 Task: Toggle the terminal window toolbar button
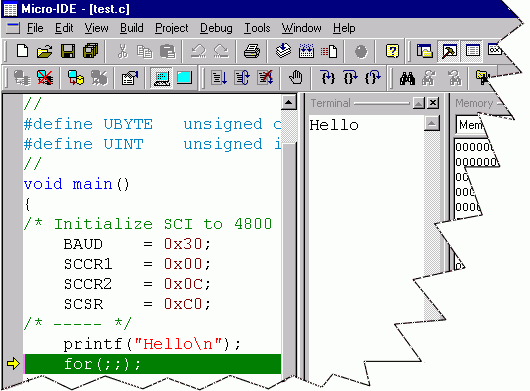[x=162, y=78]
